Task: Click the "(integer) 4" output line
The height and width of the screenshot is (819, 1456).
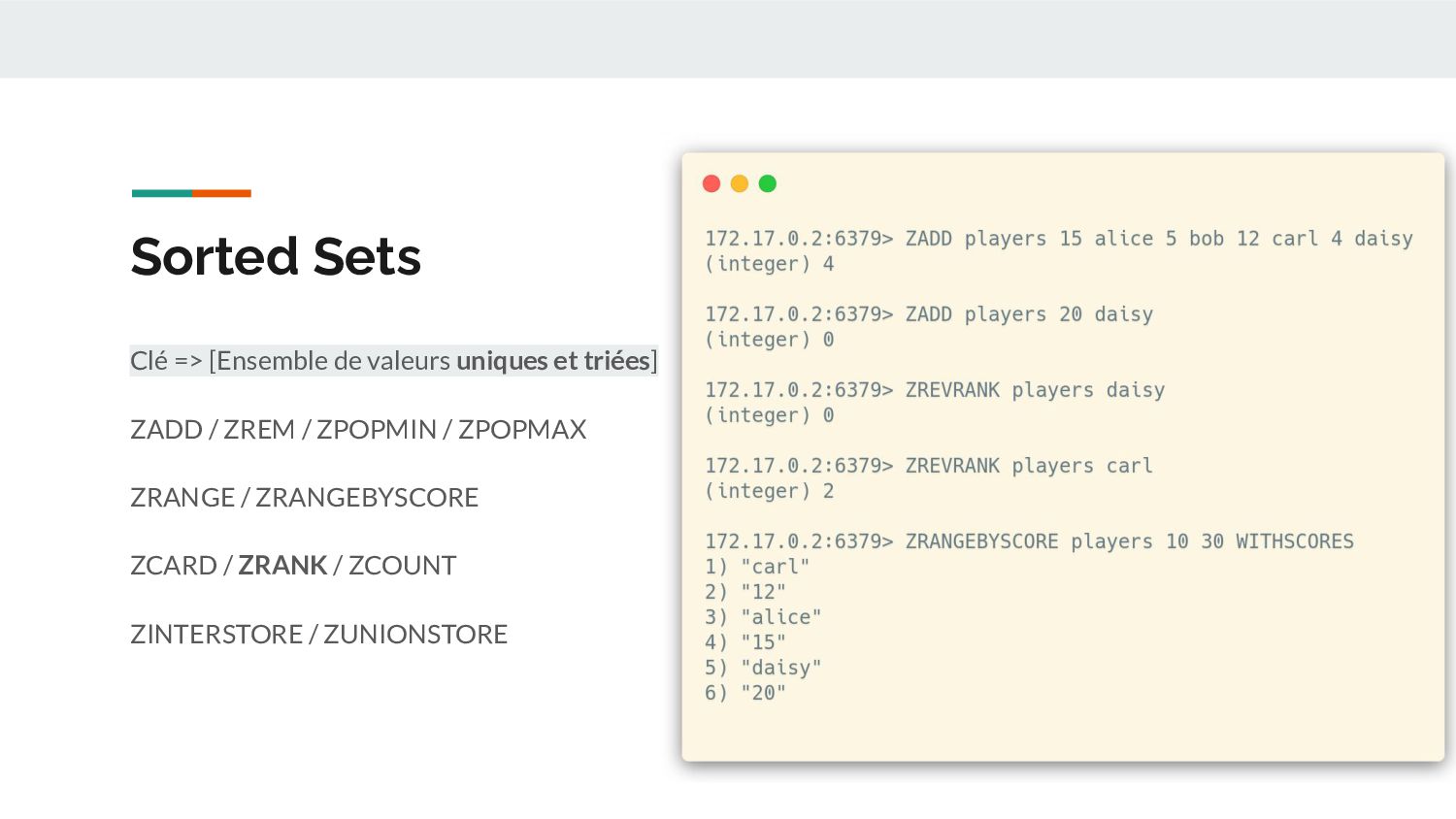Action: tap(769, 264)
